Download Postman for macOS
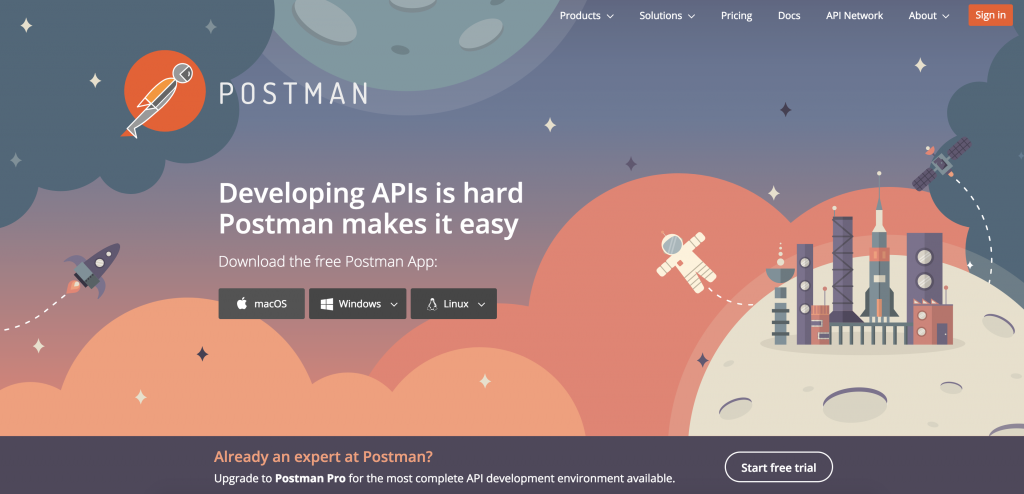 [x=261, y=304]
